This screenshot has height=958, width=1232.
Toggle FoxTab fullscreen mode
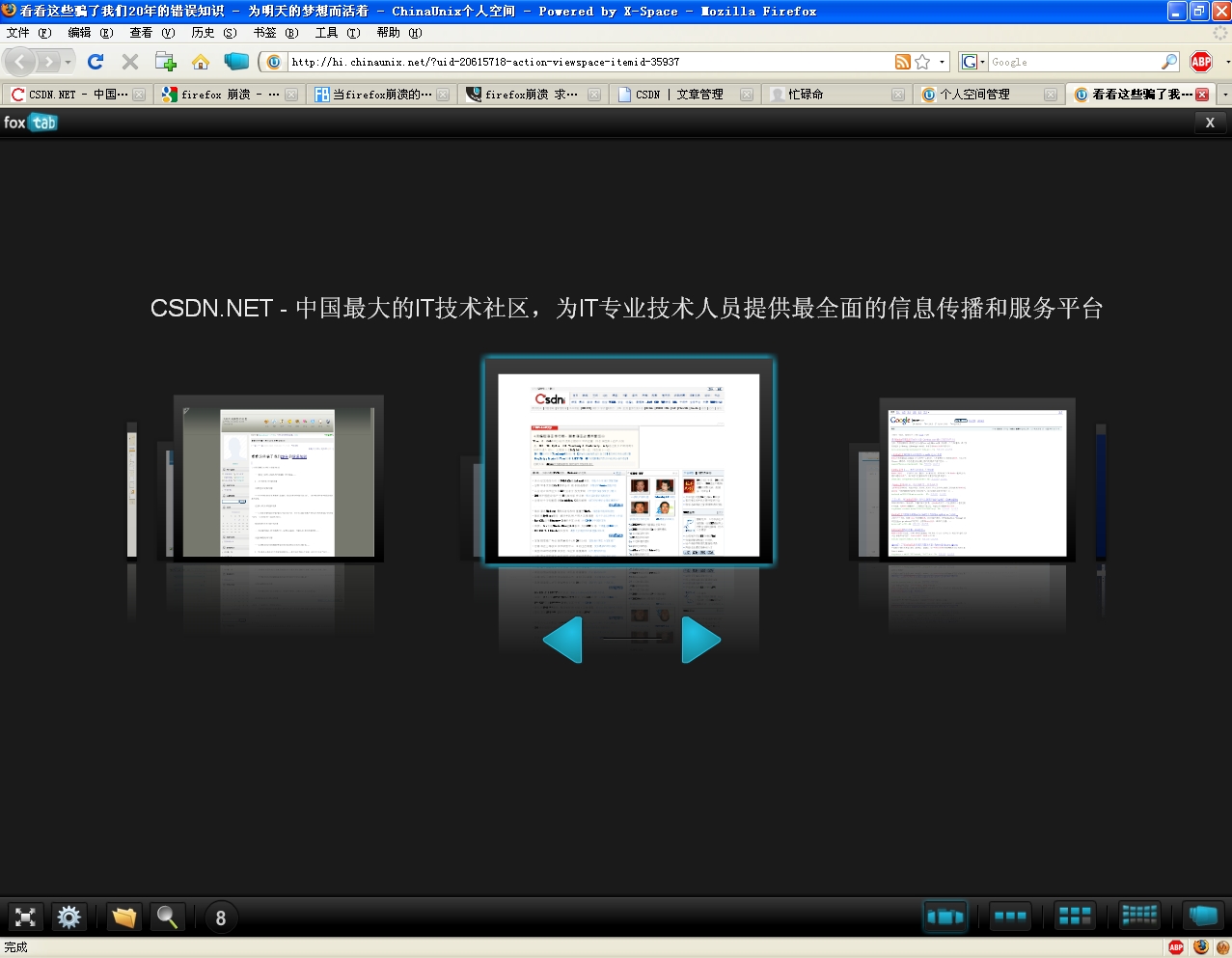pos(26,917)
